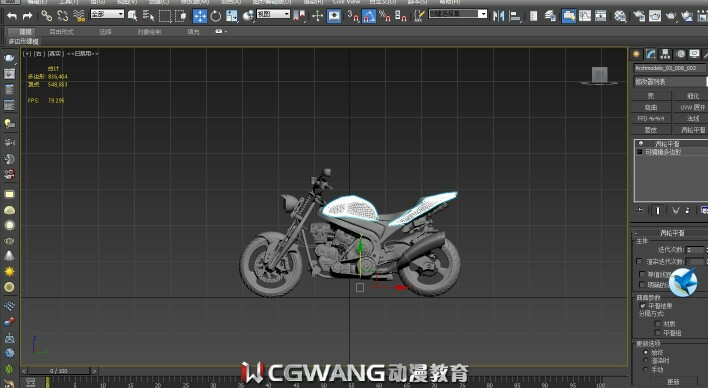Activate Select and Manipulate tool

pyautogui.click(x=317, y=16)
